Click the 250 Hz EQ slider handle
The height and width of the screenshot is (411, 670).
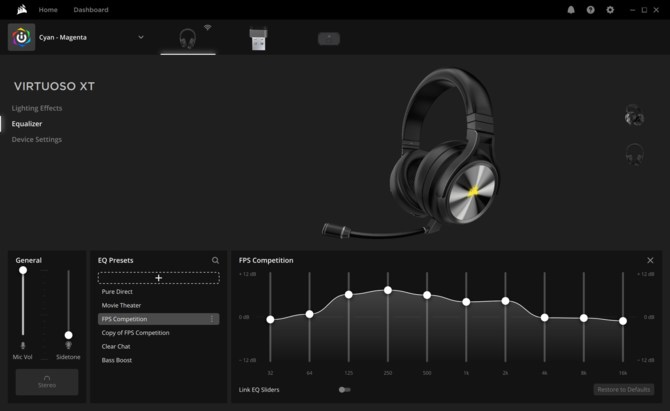tap(388, 290)
